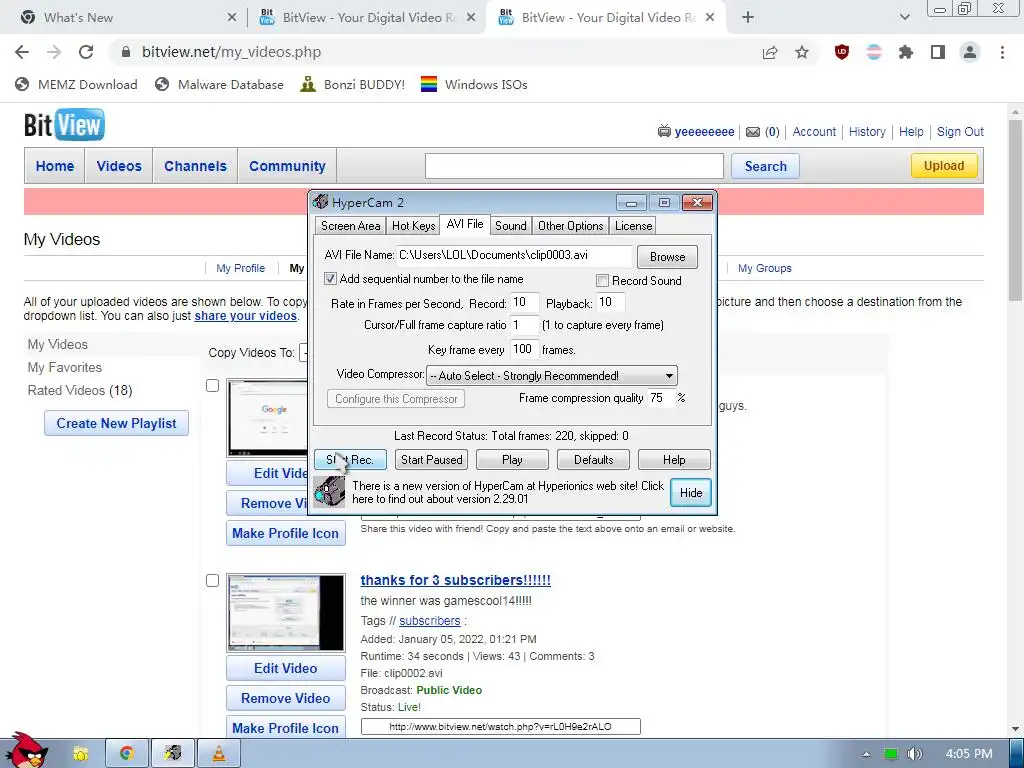Screen dimensions: 1024x768
Task: Click the TV icon next to yeeeeeeee
Action: coord(664,131)
